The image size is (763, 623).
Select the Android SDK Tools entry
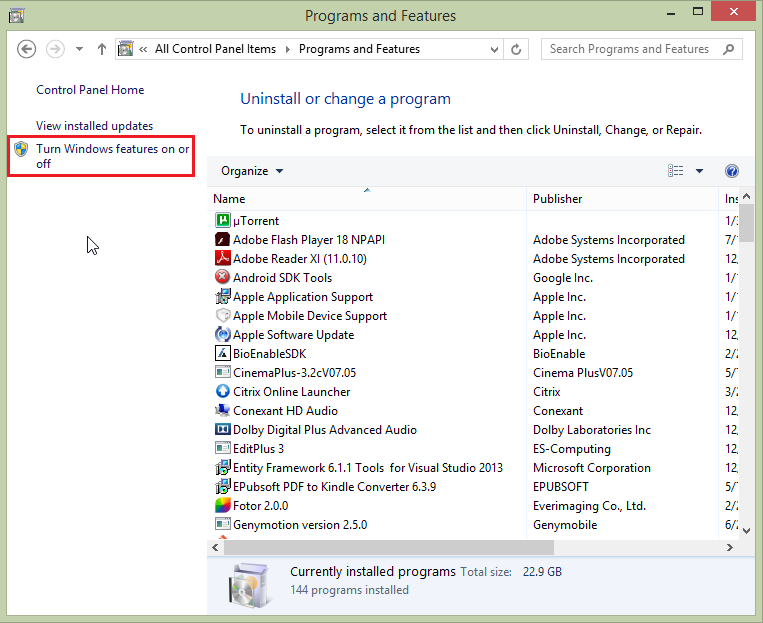(x=282, y=277)
